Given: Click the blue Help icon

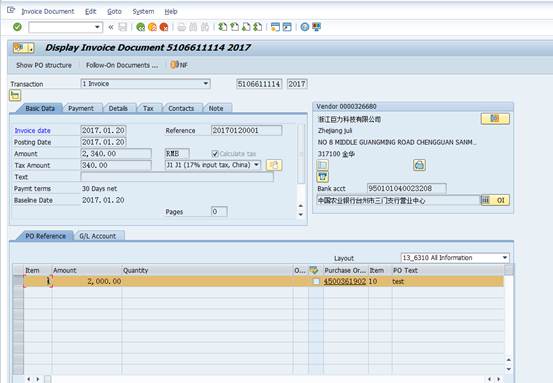Looking at the screenshot, I should (x=305, y=27).
